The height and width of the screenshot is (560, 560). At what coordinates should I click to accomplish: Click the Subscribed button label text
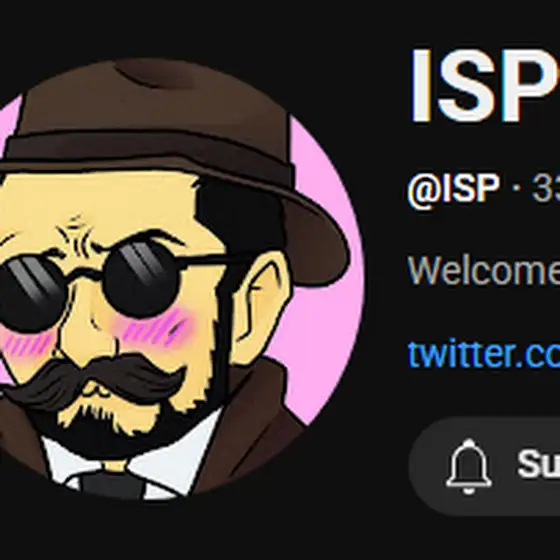point(539,464)
